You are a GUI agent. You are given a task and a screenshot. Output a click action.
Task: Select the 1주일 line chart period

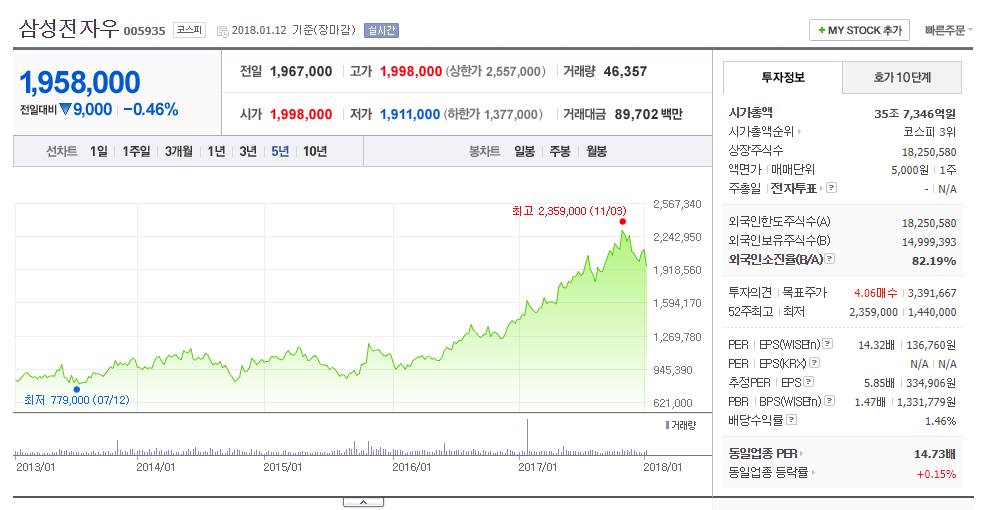pos(136,152)
